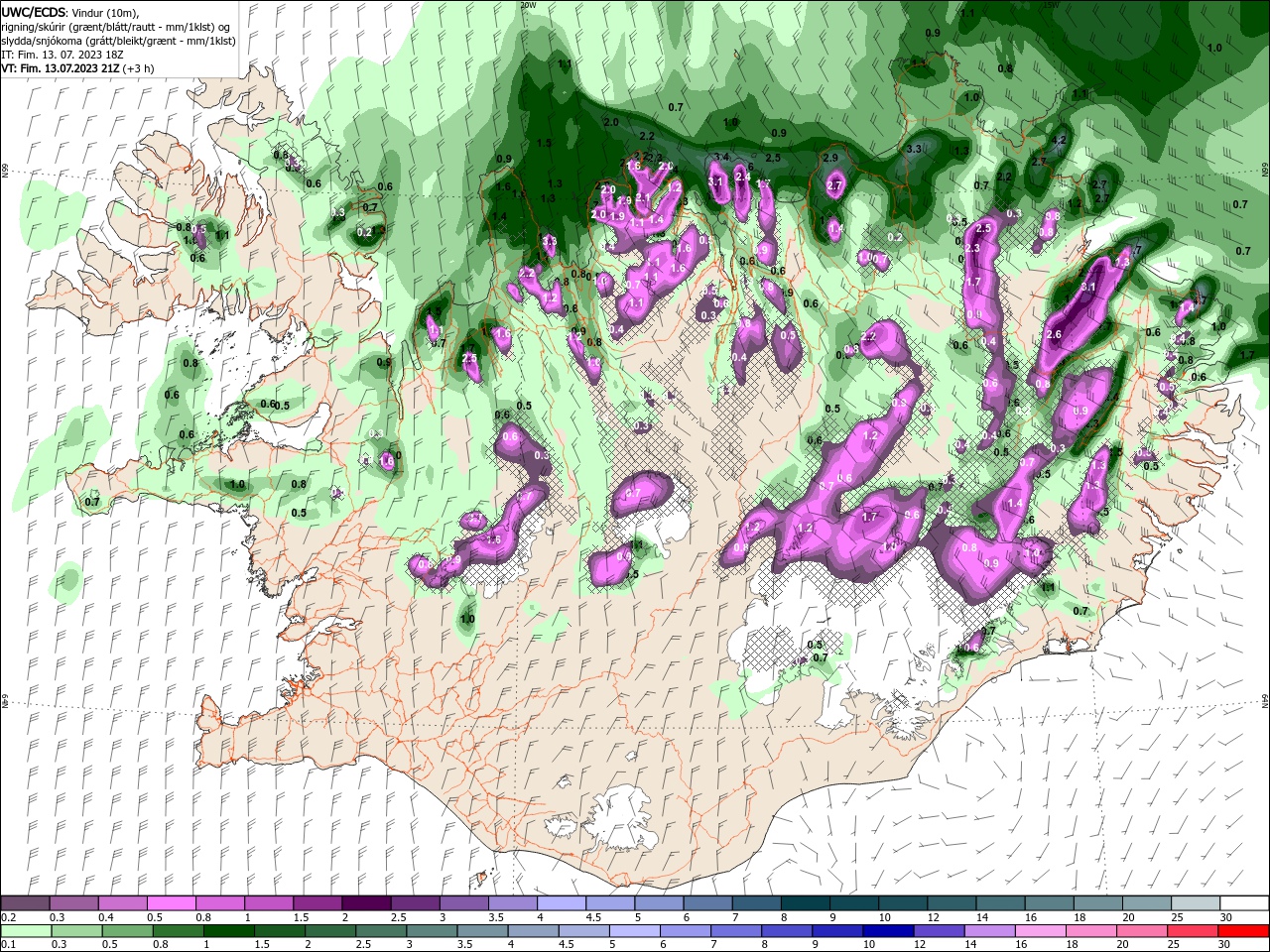This screenshot has width=1270, height=952.
Task: Pick the lower legend swatch between 0.1 and 0.3
Action: pyautogui.click(x=25, y=931)
